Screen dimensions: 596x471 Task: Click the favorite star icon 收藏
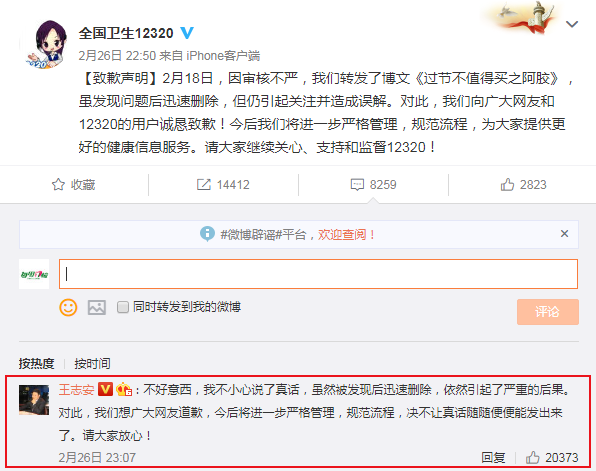click(58, 185)
